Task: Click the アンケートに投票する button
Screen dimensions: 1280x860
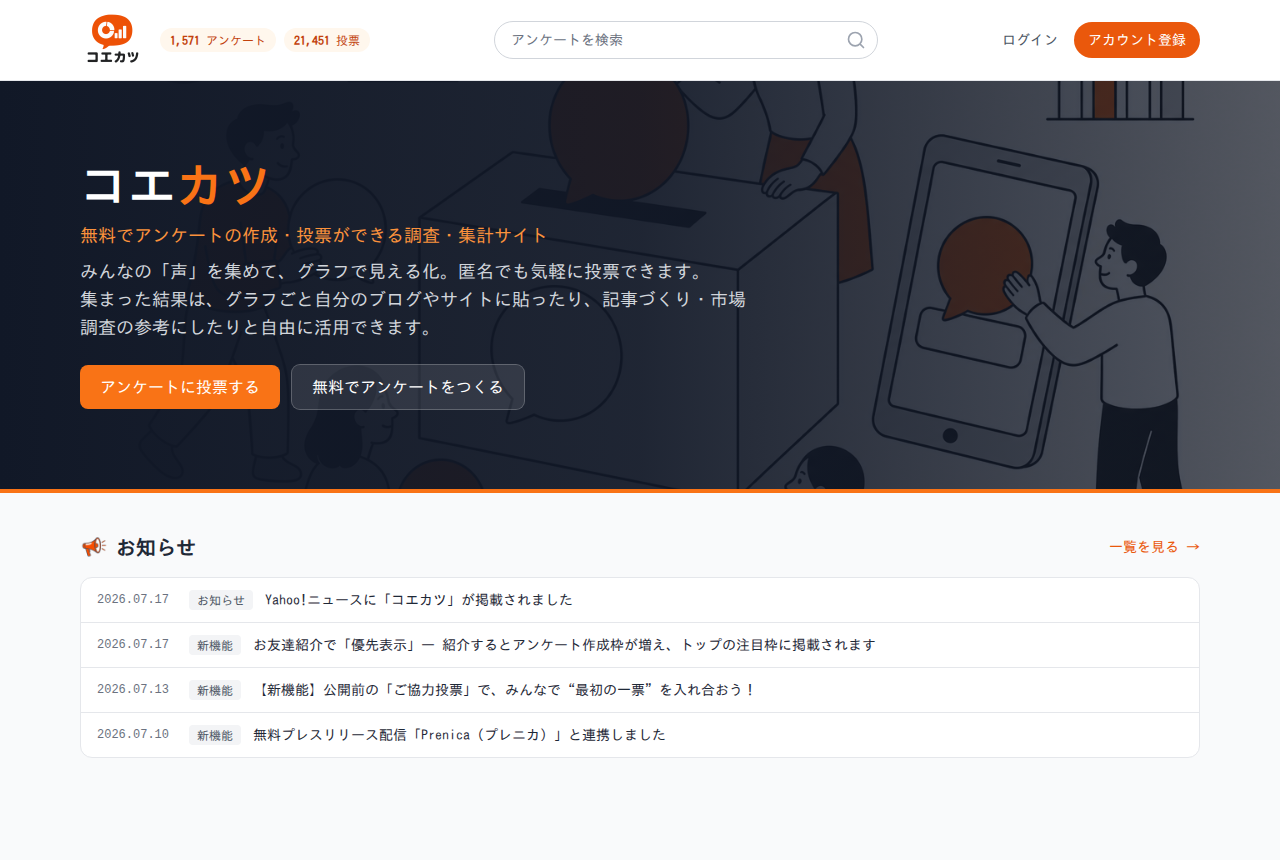Action: point(180,387)
